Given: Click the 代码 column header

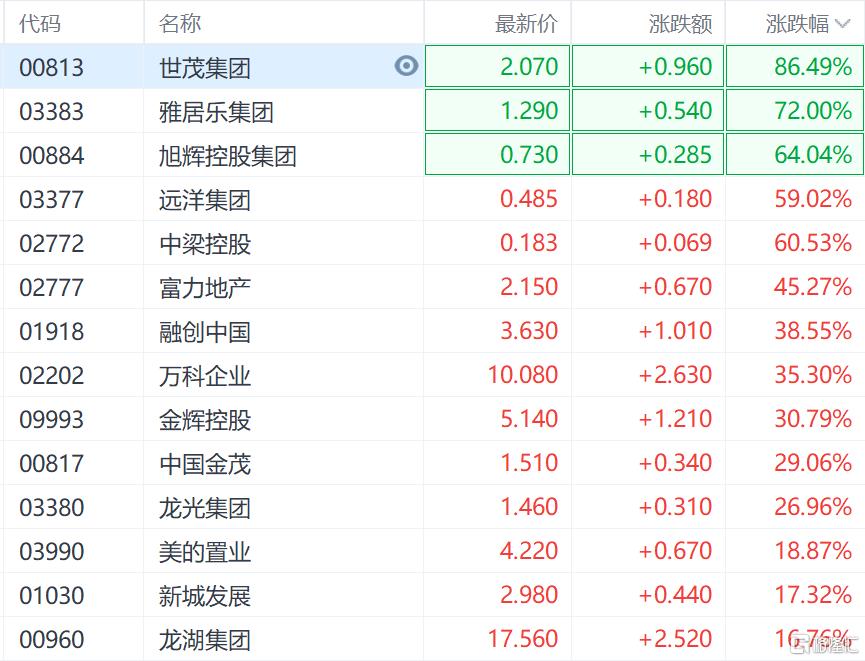Looking at the screenshot, I should (40, 23).
